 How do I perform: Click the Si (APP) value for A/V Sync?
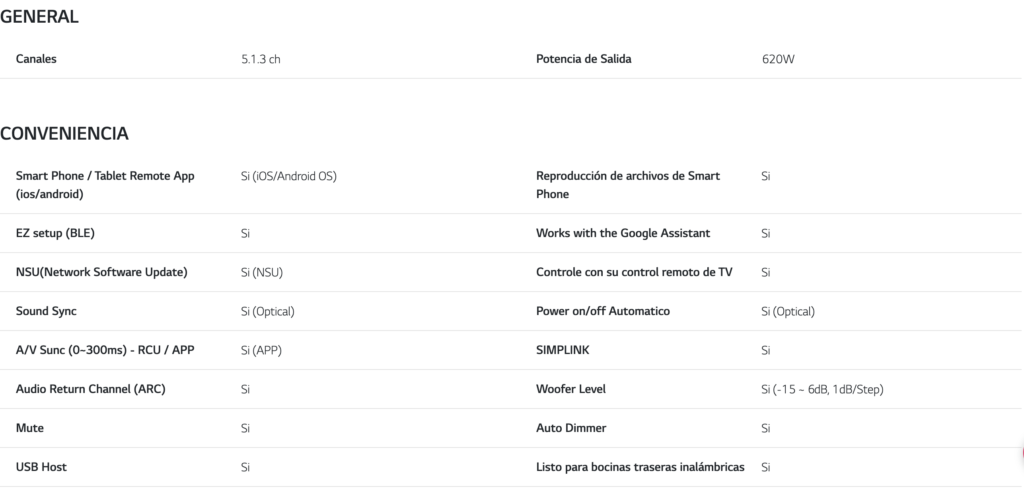click(x=261, y=350)
